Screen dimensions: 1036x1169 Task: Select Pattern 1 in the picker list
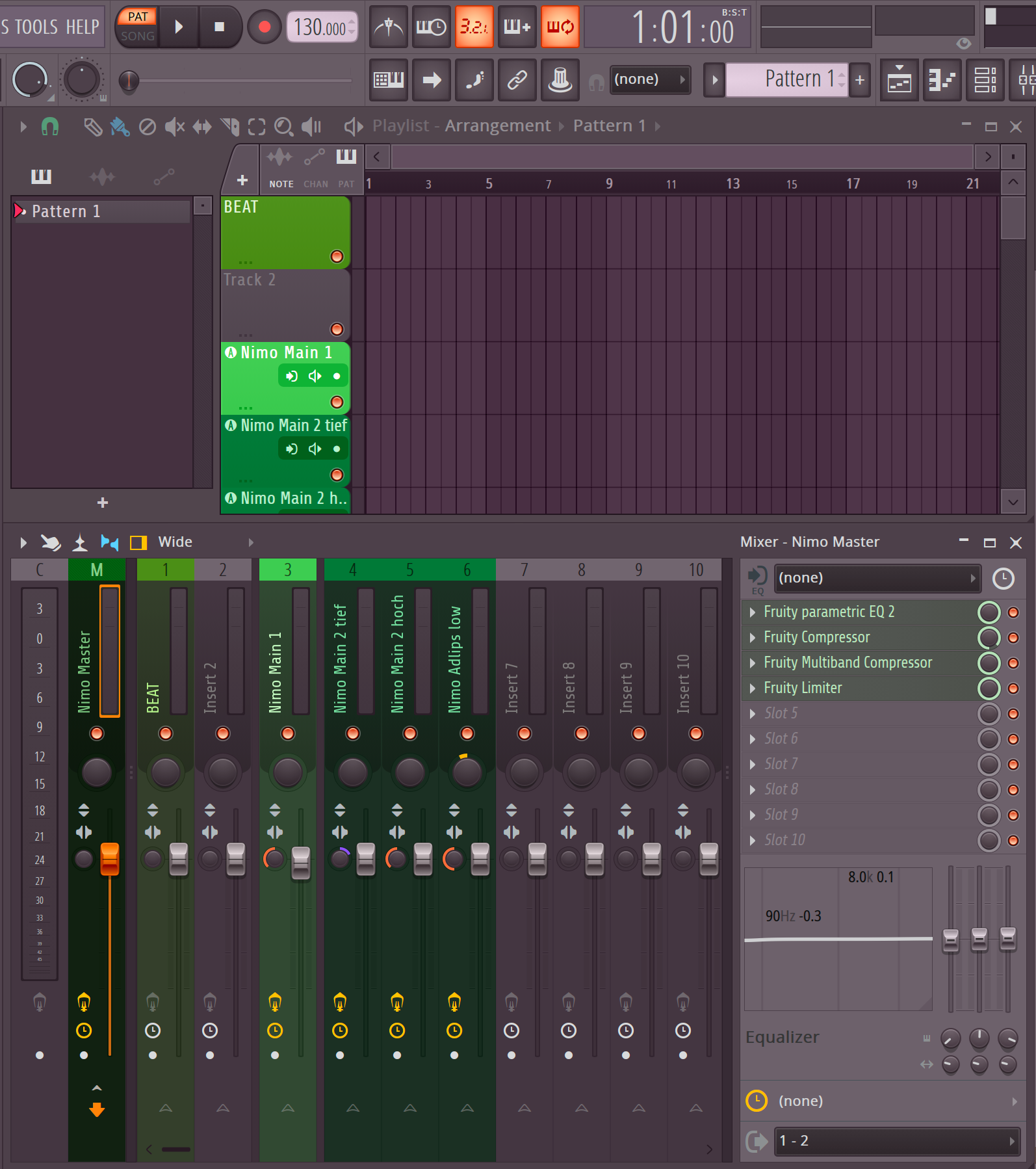pos(101,211)
